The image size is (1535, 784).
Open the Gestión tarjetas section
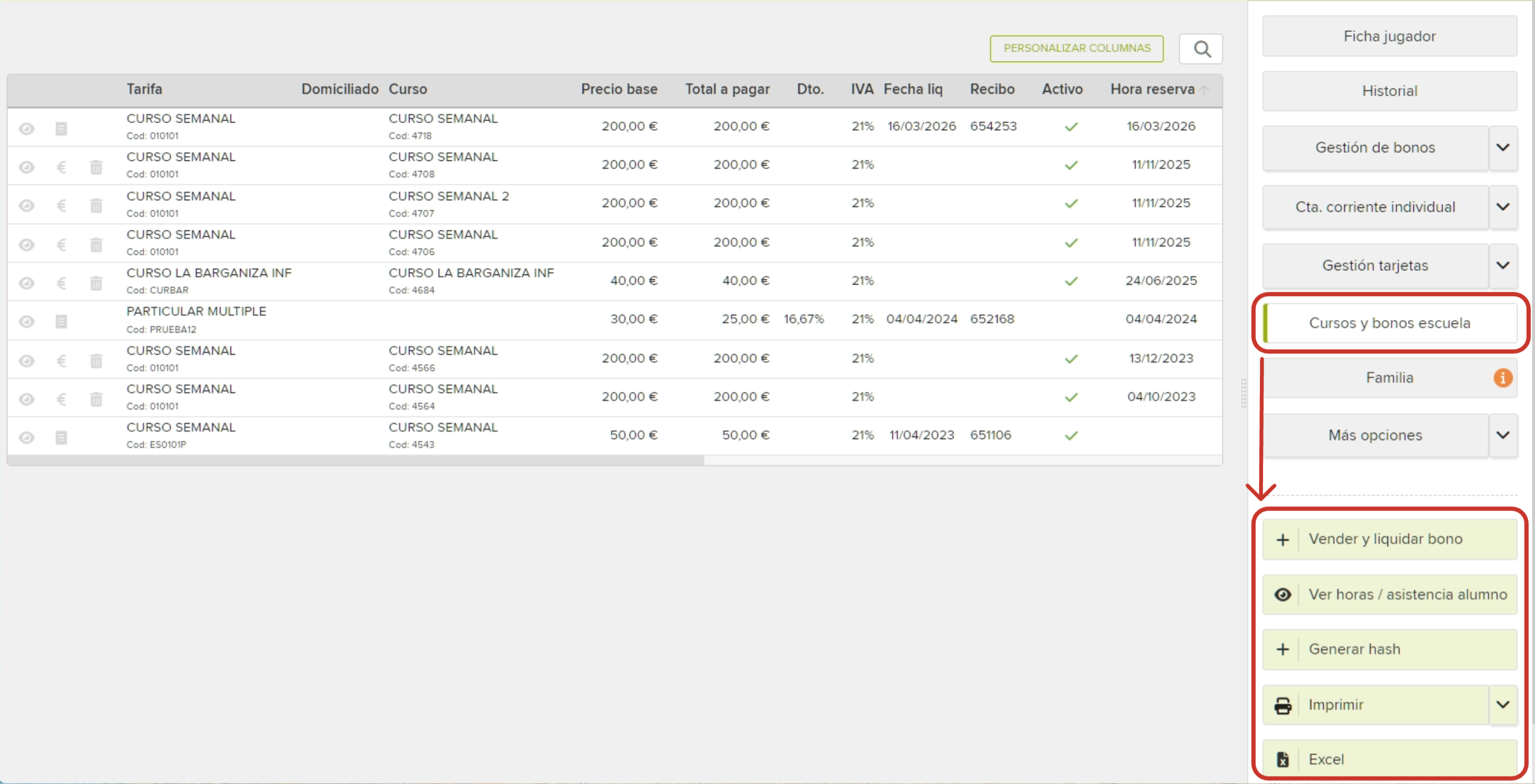1375,265
